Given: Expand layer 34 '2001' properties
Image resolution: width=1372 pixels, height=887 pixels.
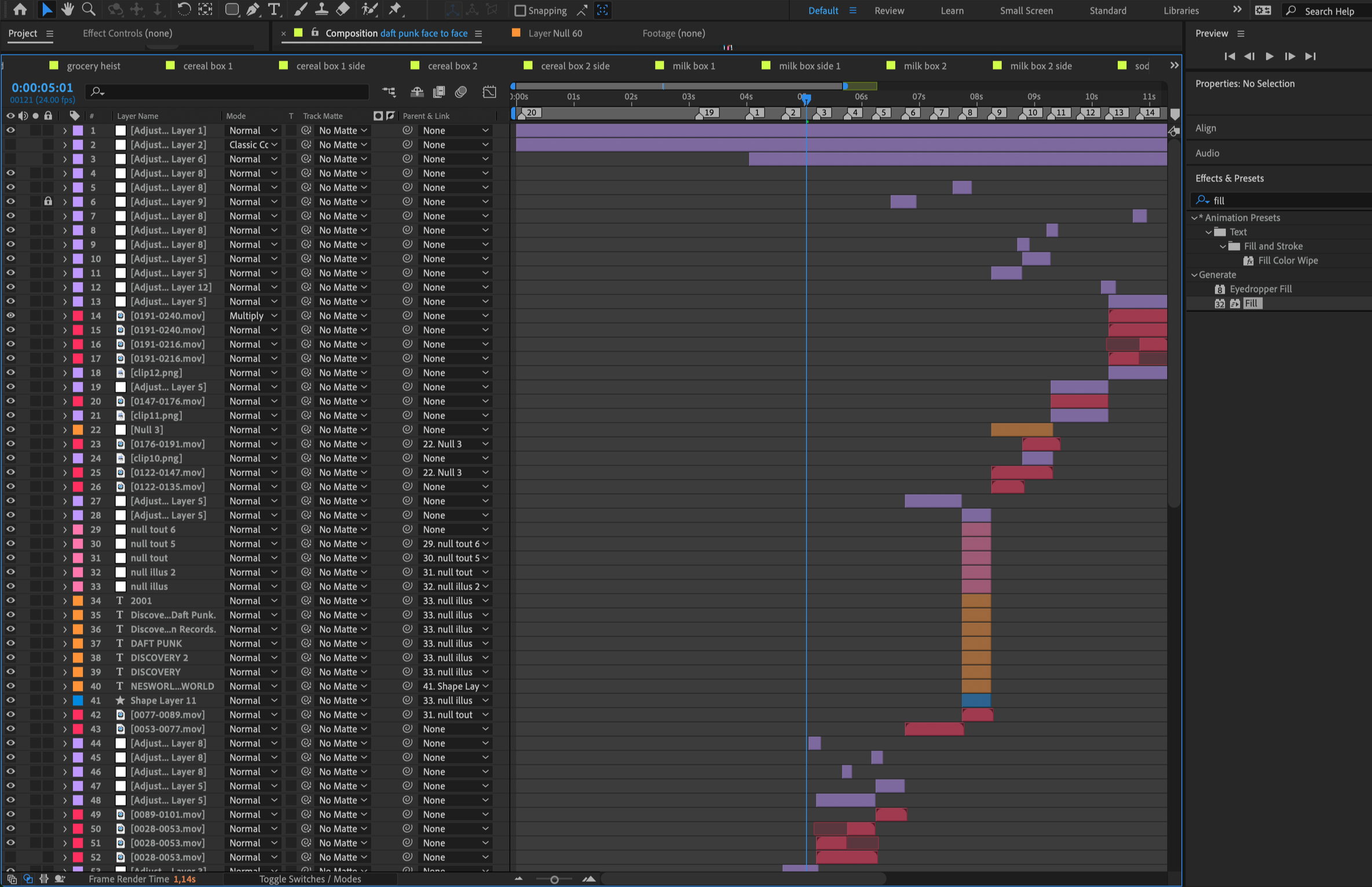Looking at the screenshot, I should 65,601.
